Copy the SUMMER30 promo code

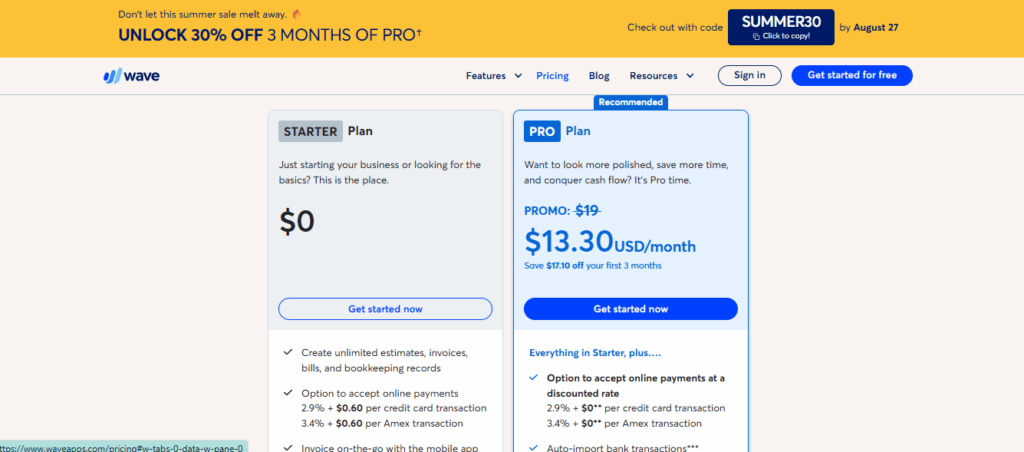pos(781,27)
